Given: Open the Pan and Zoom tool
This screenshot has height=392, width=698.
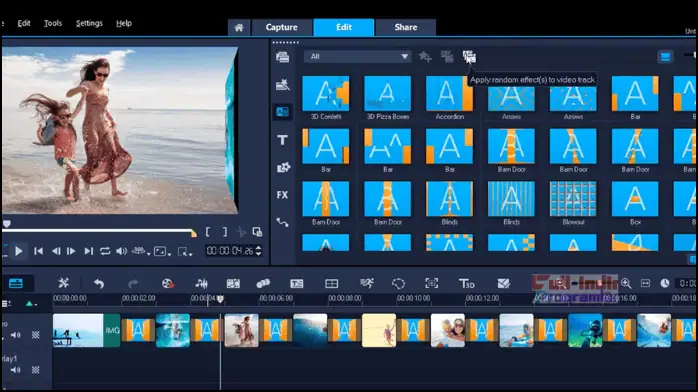Looking at the screenshot, I should pyautogui.click(x=432, y=283).
